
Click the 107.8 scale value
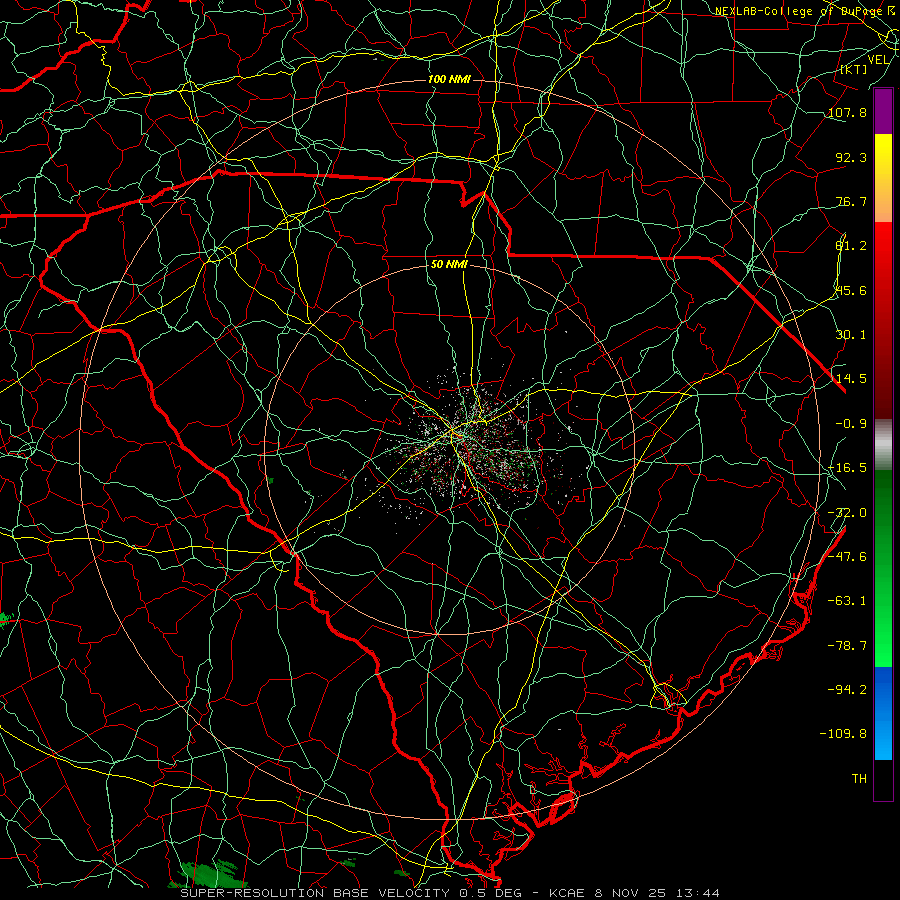[847, 112]
